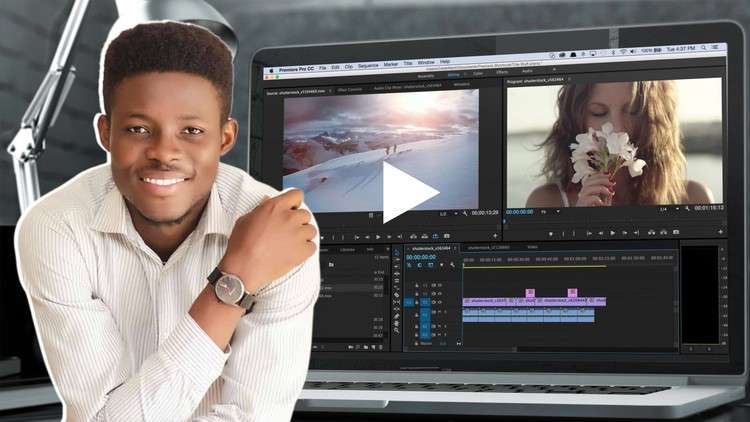Screen dimensions: 750x422
Task: Click the Overwrite button in Source monitor
Action: click(425, 236)
